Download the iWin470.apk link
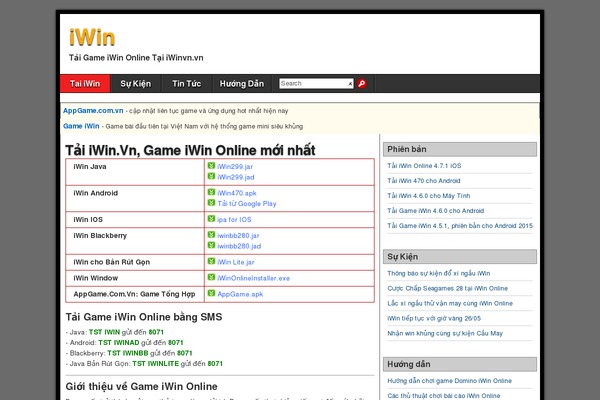The height and width of the screenshot is (400, 600). [x=237, y=193]
